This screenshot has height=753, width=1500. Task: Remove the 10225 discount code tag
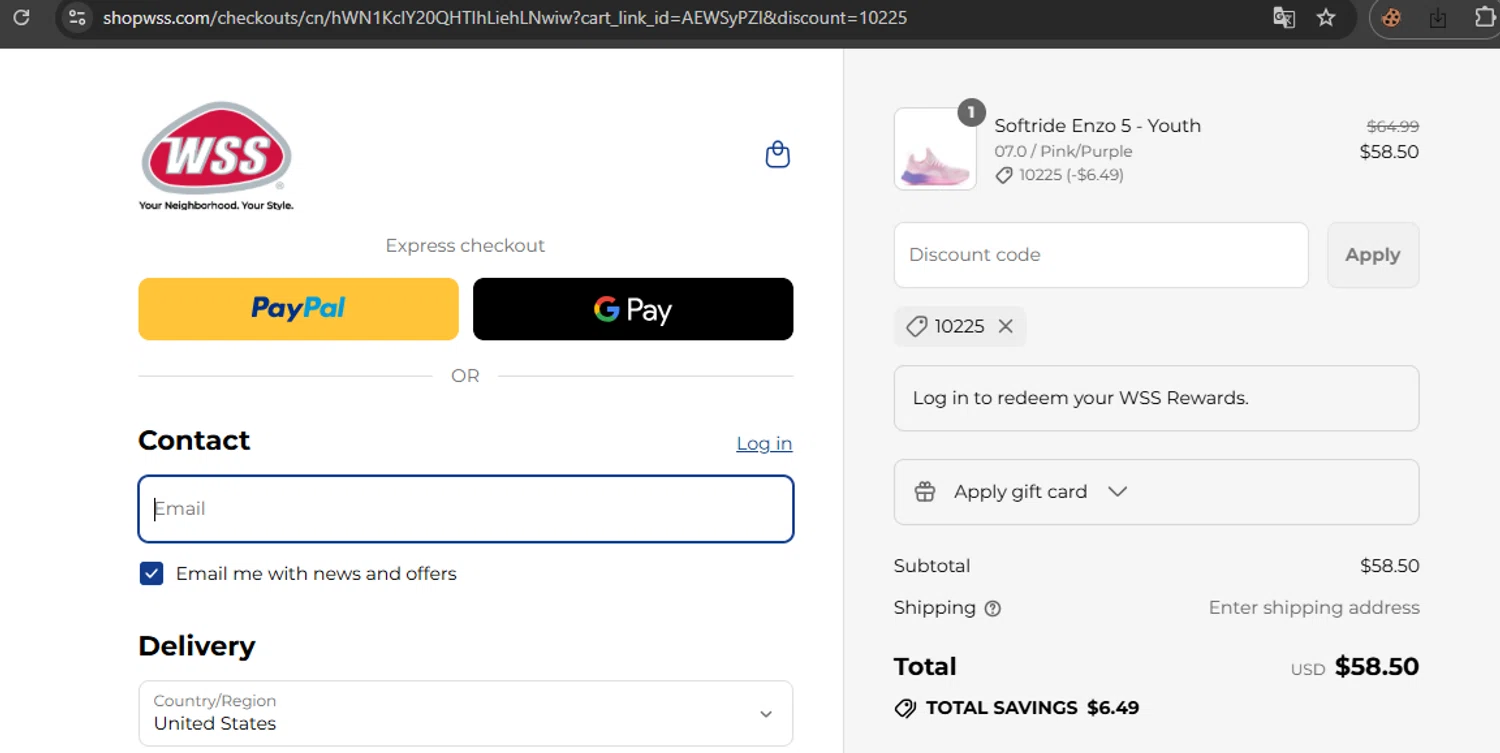point(1006,326)
